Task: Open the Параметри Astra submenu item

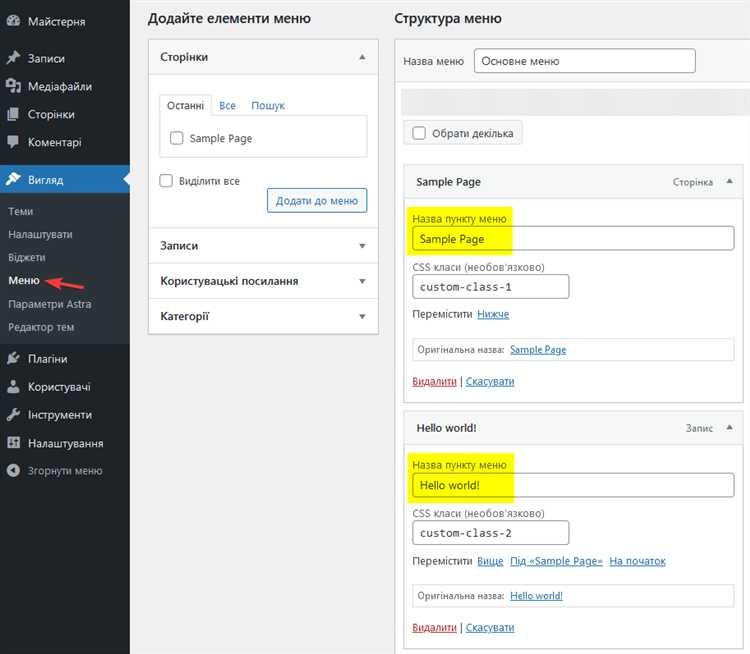Action: 50,304
